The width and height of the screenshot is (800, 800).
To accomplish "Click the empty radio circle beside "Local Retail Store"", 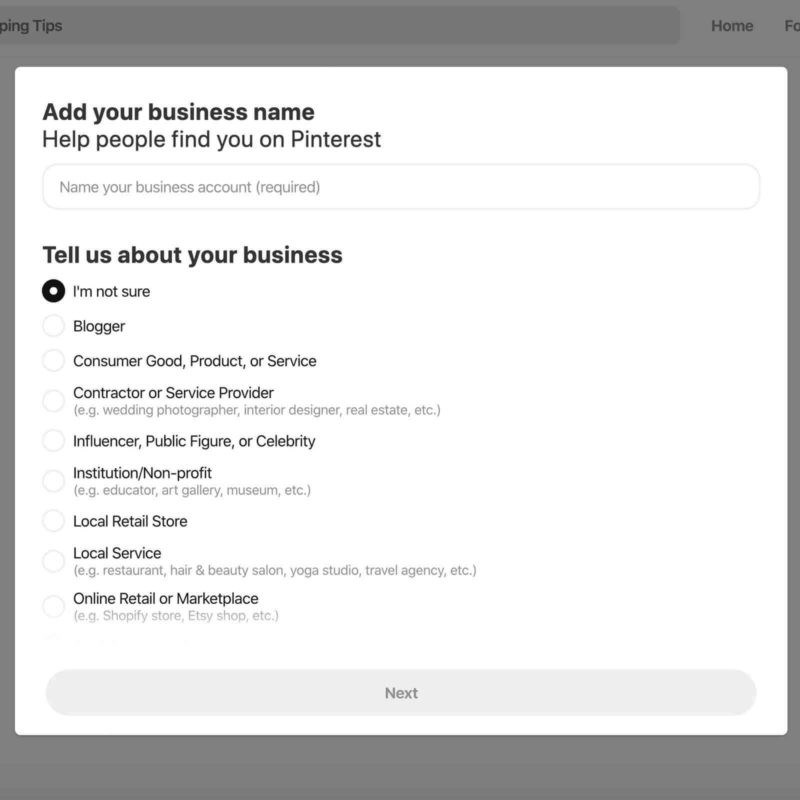I will [x=55, y=521].
